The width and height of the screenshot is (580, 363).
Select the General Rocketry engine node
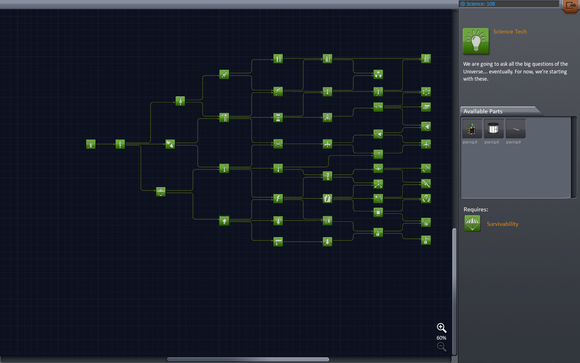point(180,101)
